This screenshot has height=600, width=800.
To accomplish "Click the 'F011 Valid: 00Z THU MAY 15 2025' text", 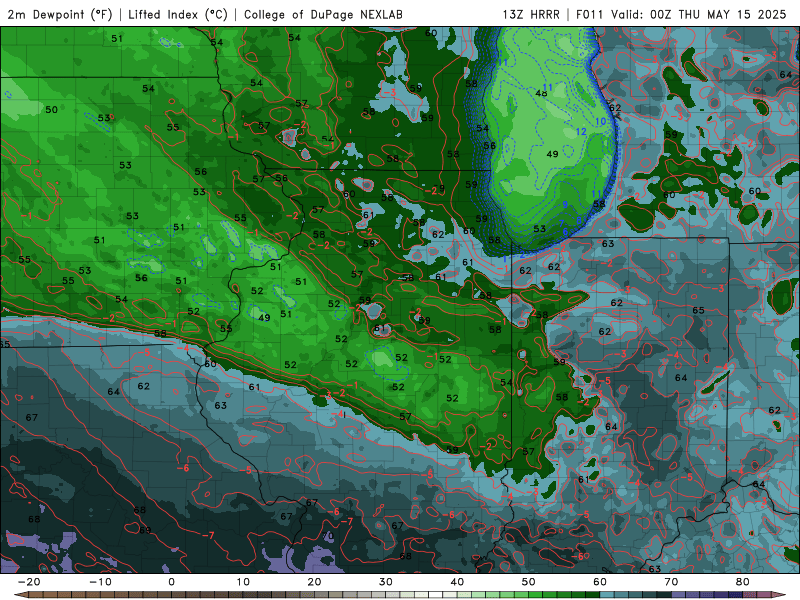I will (681, 14).
